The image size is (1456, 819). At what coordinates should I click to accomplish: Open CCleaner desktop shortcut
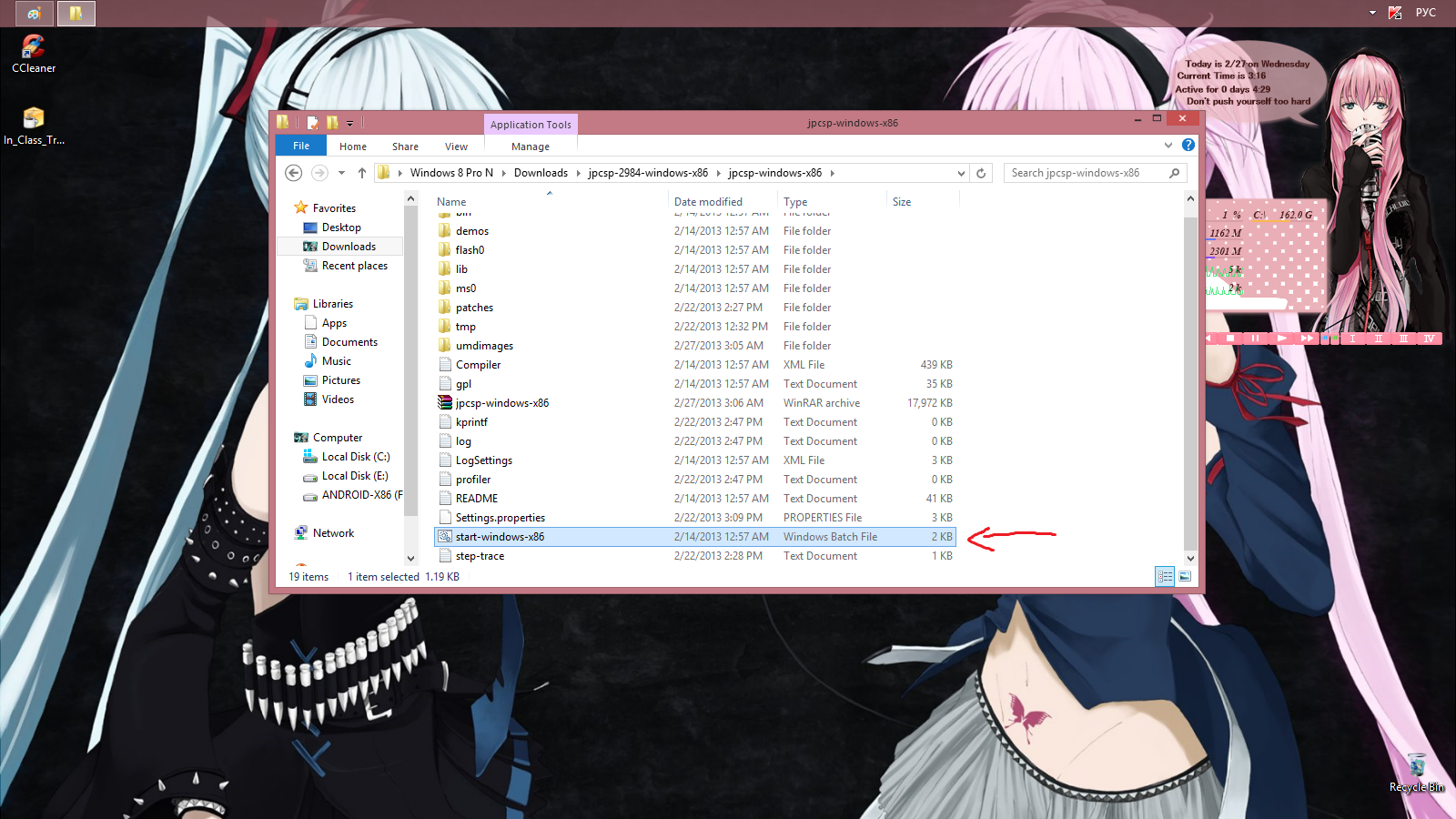34,54
